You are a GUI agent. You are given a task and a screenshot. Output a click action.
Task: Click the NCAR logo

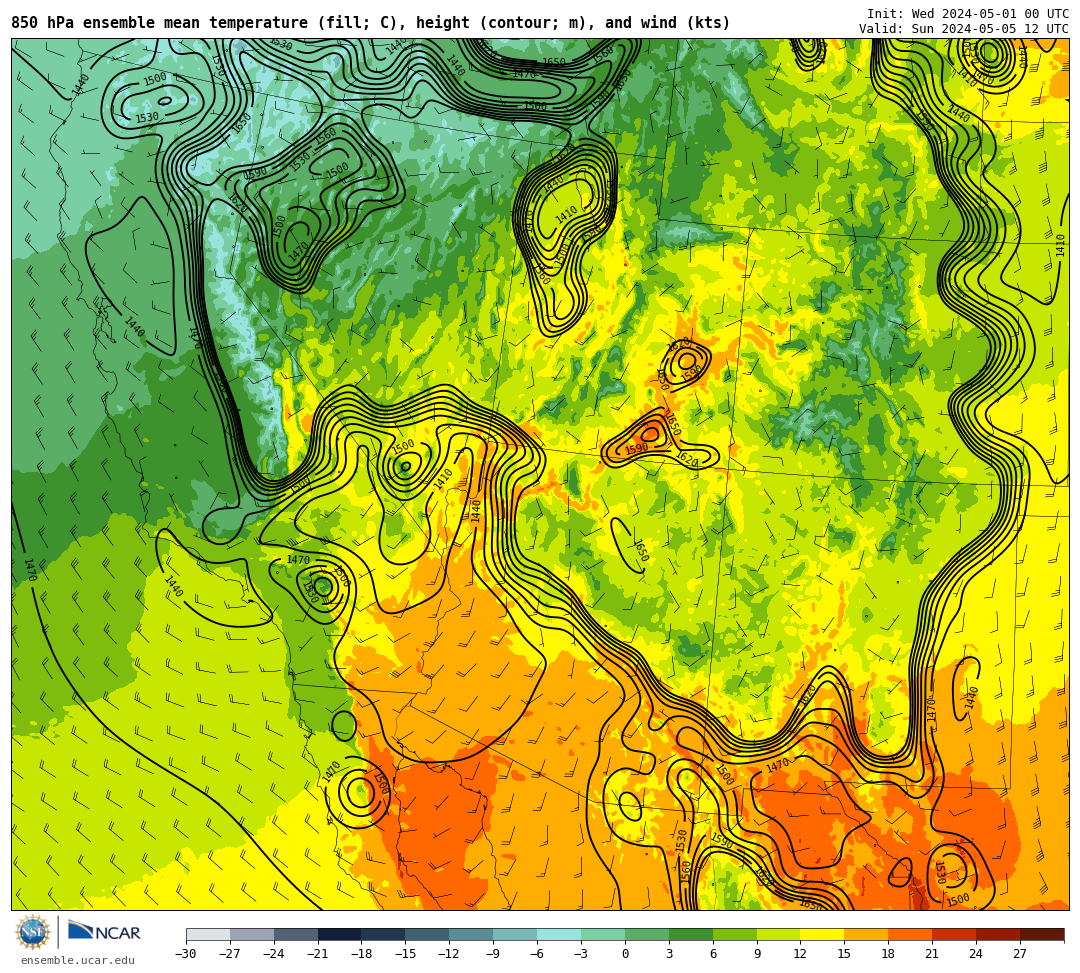[104, 932]
